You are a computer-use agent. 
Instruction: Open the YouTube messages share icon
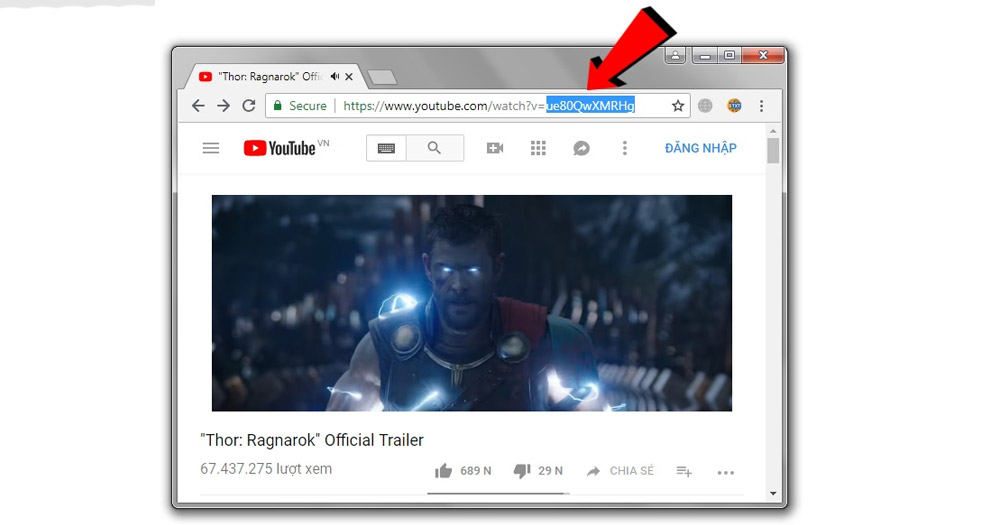pyautogui.click(x=581, y=148)
